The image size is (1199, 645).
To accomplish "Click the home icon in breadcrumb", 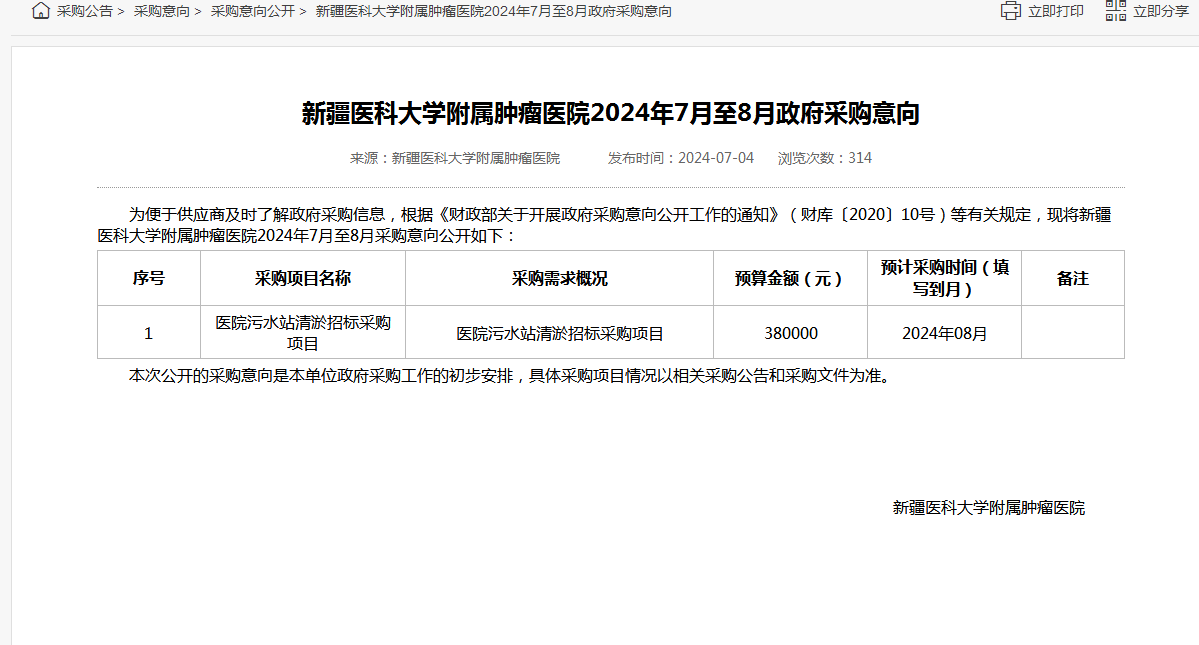I will [x=41, y=11].
